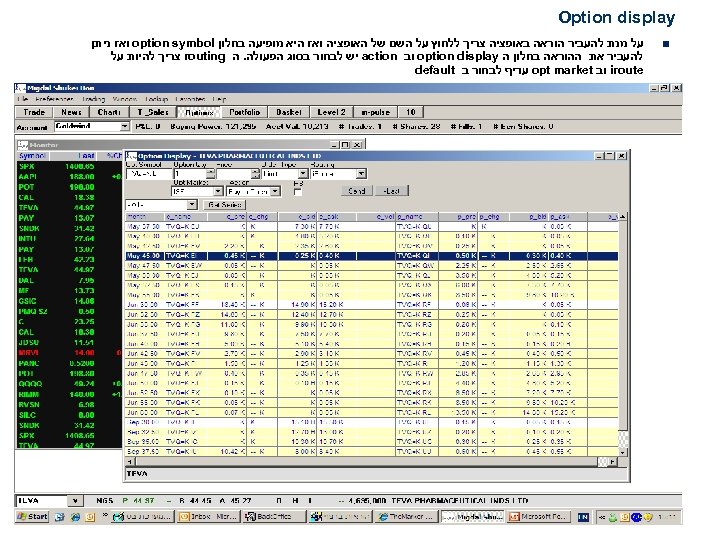Select the highlighted May 45.00 option row

pos(372,256)
